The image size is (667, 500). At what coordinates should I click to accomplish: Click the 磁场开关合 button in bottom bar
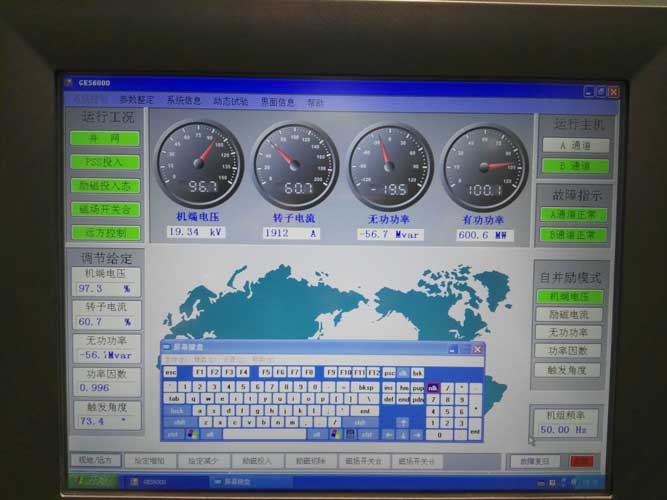(x=364, y=461)
